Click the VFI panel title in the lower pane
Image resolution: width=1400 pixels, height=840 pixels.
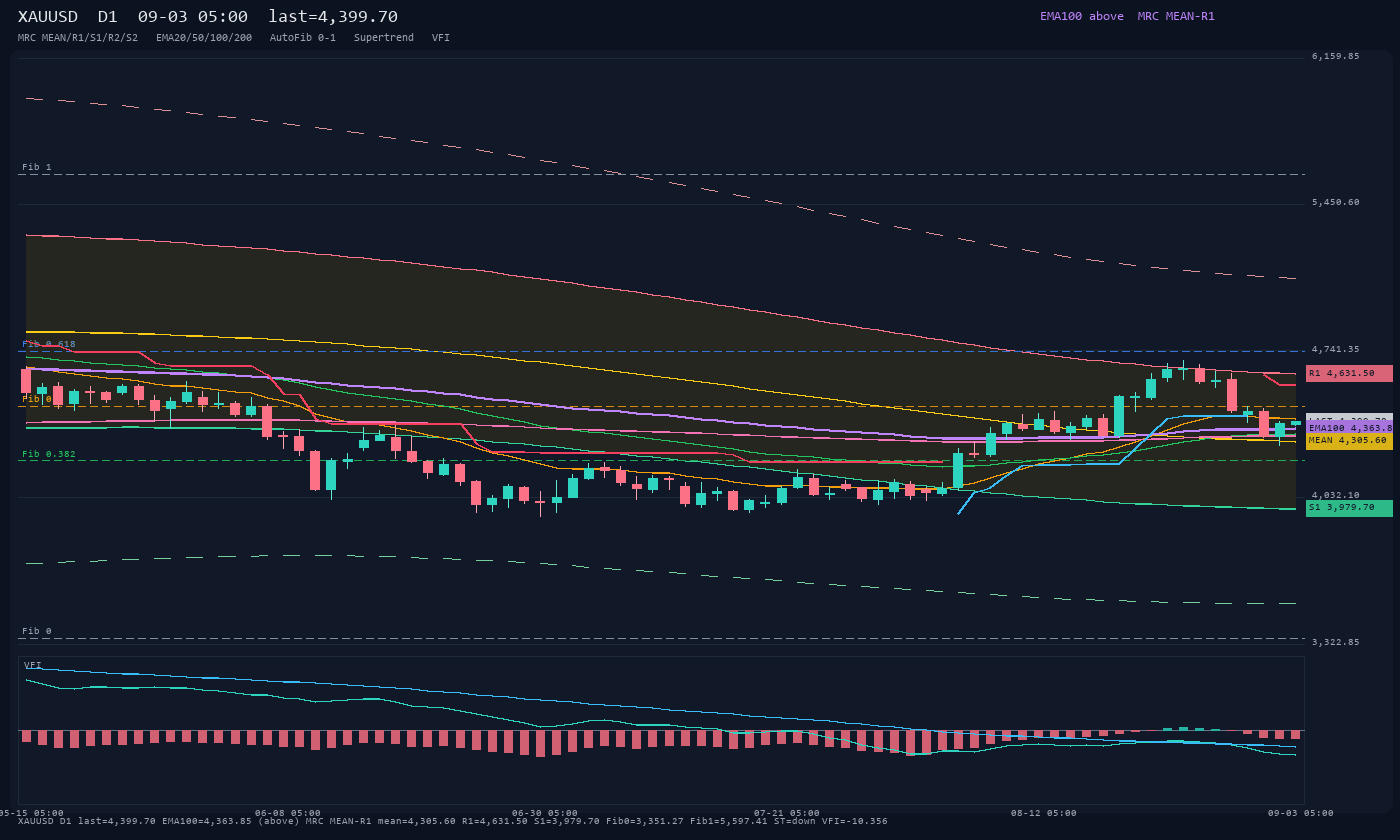coord(33,665)
